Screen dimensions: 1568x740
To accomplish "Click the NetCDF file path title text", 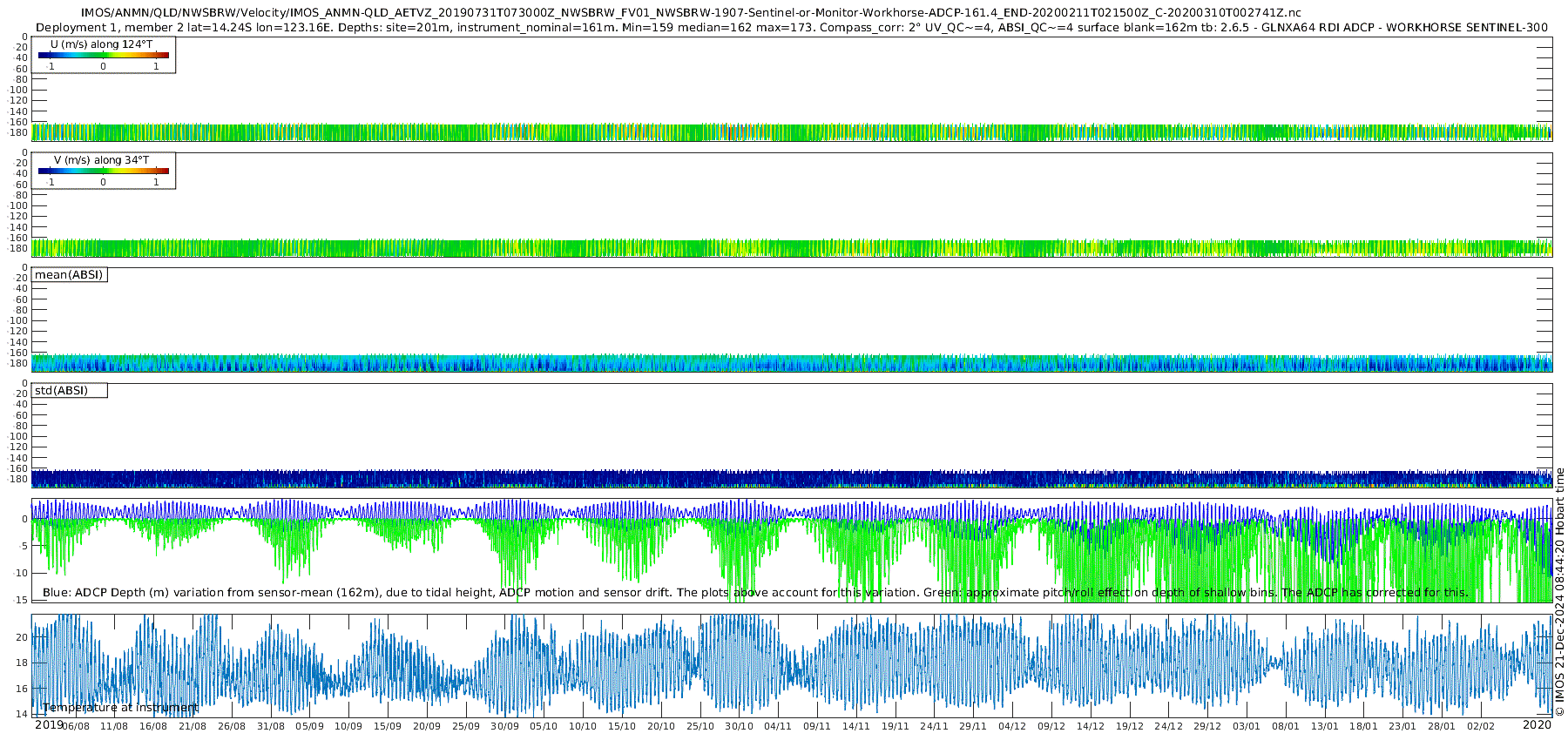I will point(691,13).
